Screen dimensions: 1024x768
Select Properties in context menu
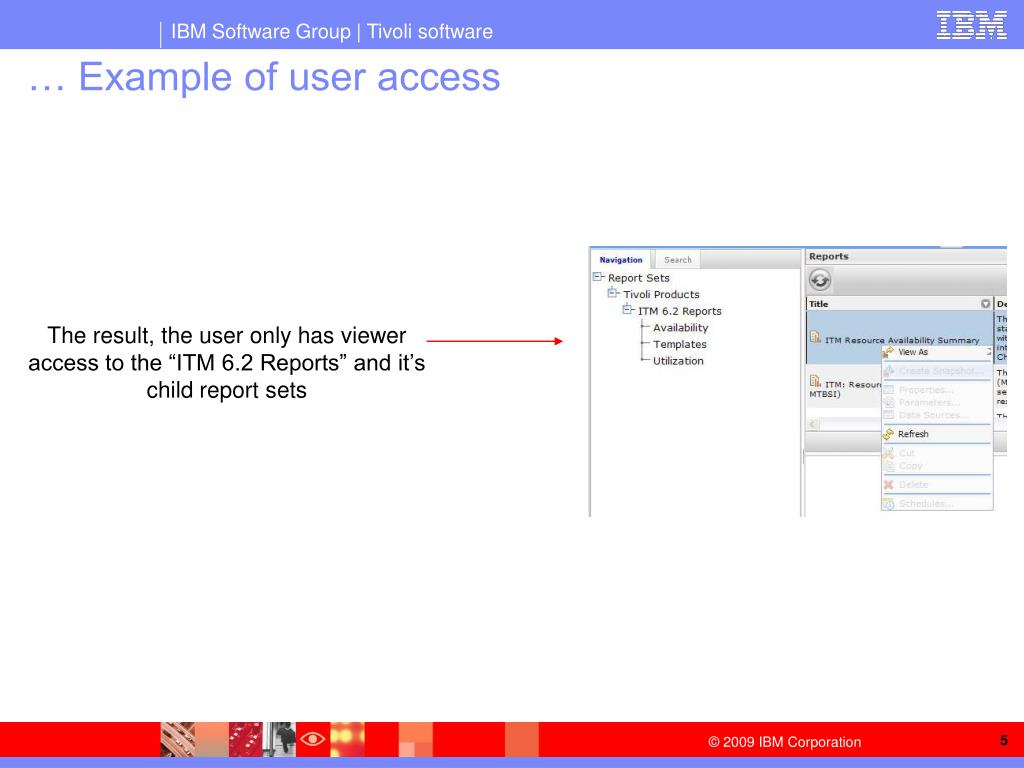937,390
